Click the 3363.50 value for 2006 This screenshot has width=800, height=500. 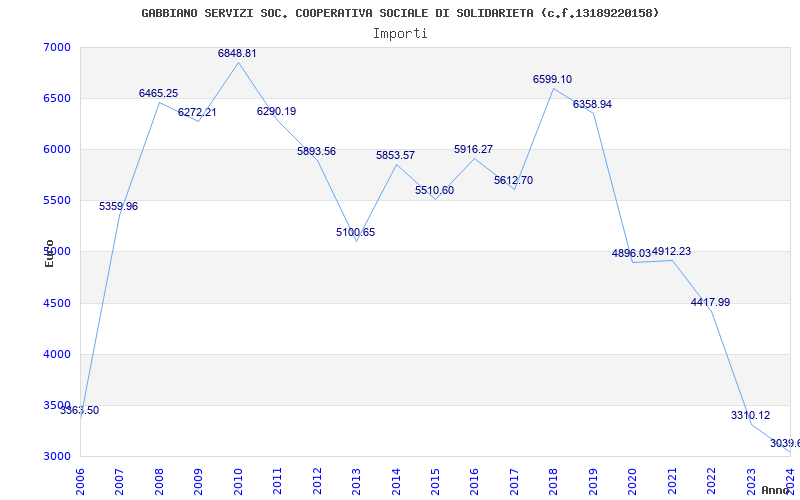point(80,410)
